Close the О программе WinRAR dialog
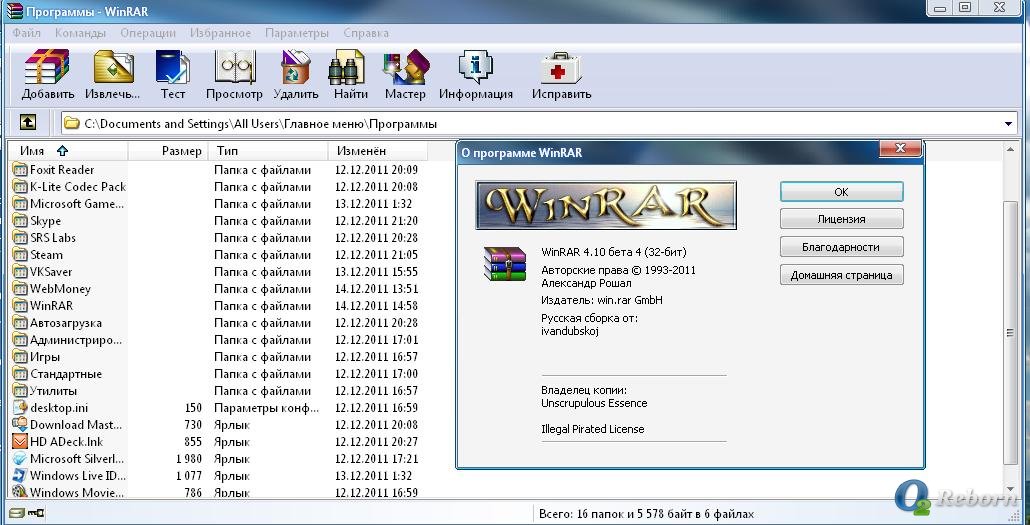This screenshot has height=525, width=1030. [x=900, y=149]
